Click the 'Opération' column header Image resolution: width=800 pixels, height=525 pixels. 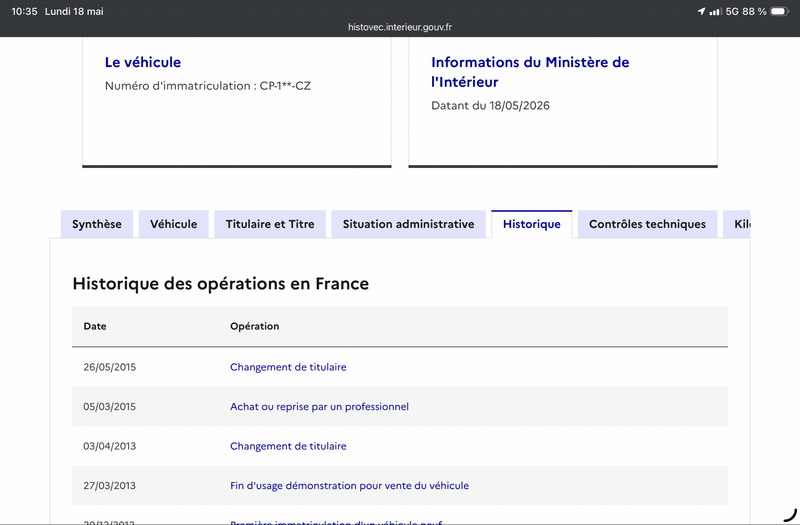tap(255, 326)
